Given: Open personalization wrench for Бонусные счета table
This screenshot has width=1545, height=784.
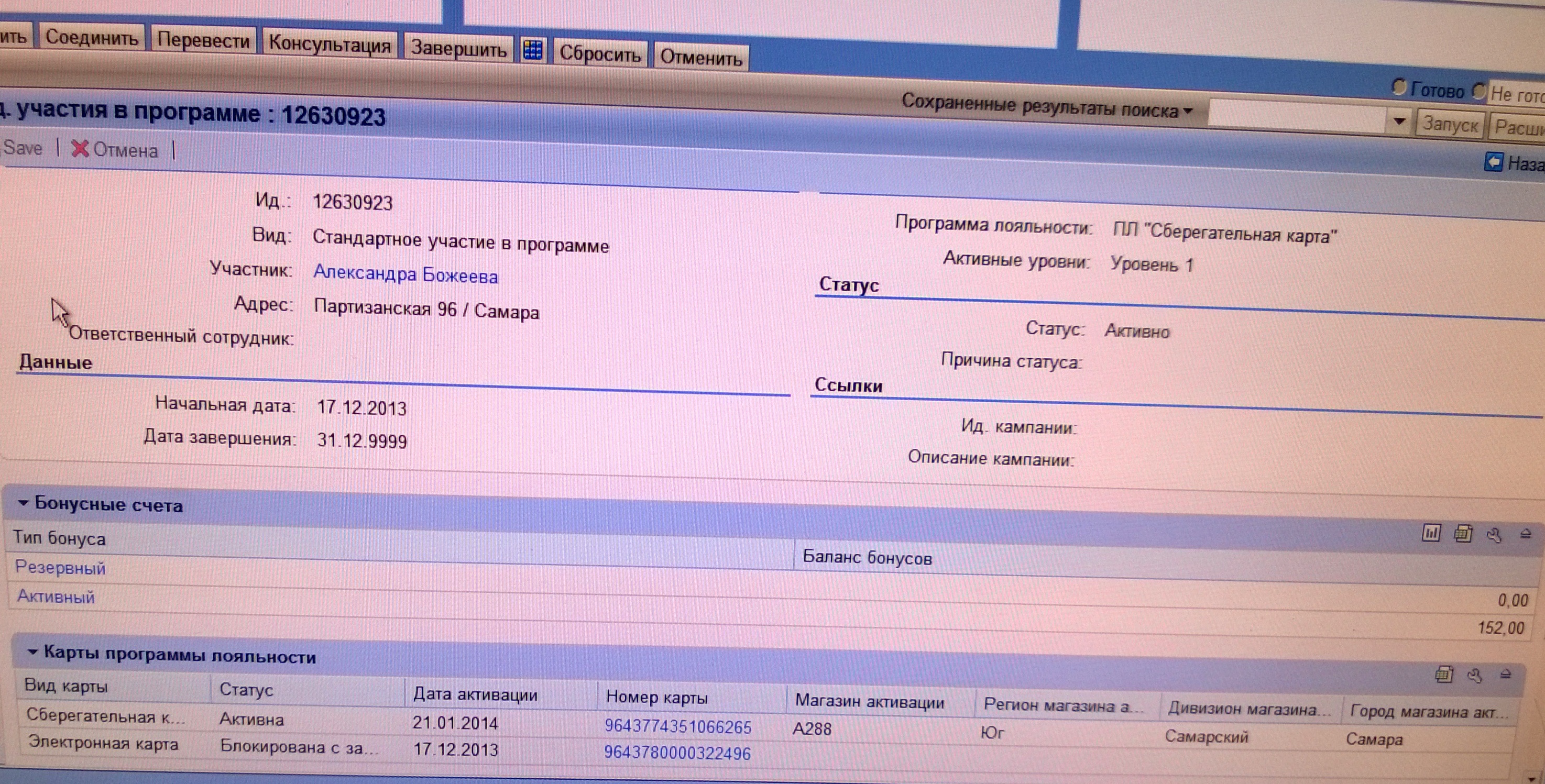Looking at the screenshot, I should 1494,535.
